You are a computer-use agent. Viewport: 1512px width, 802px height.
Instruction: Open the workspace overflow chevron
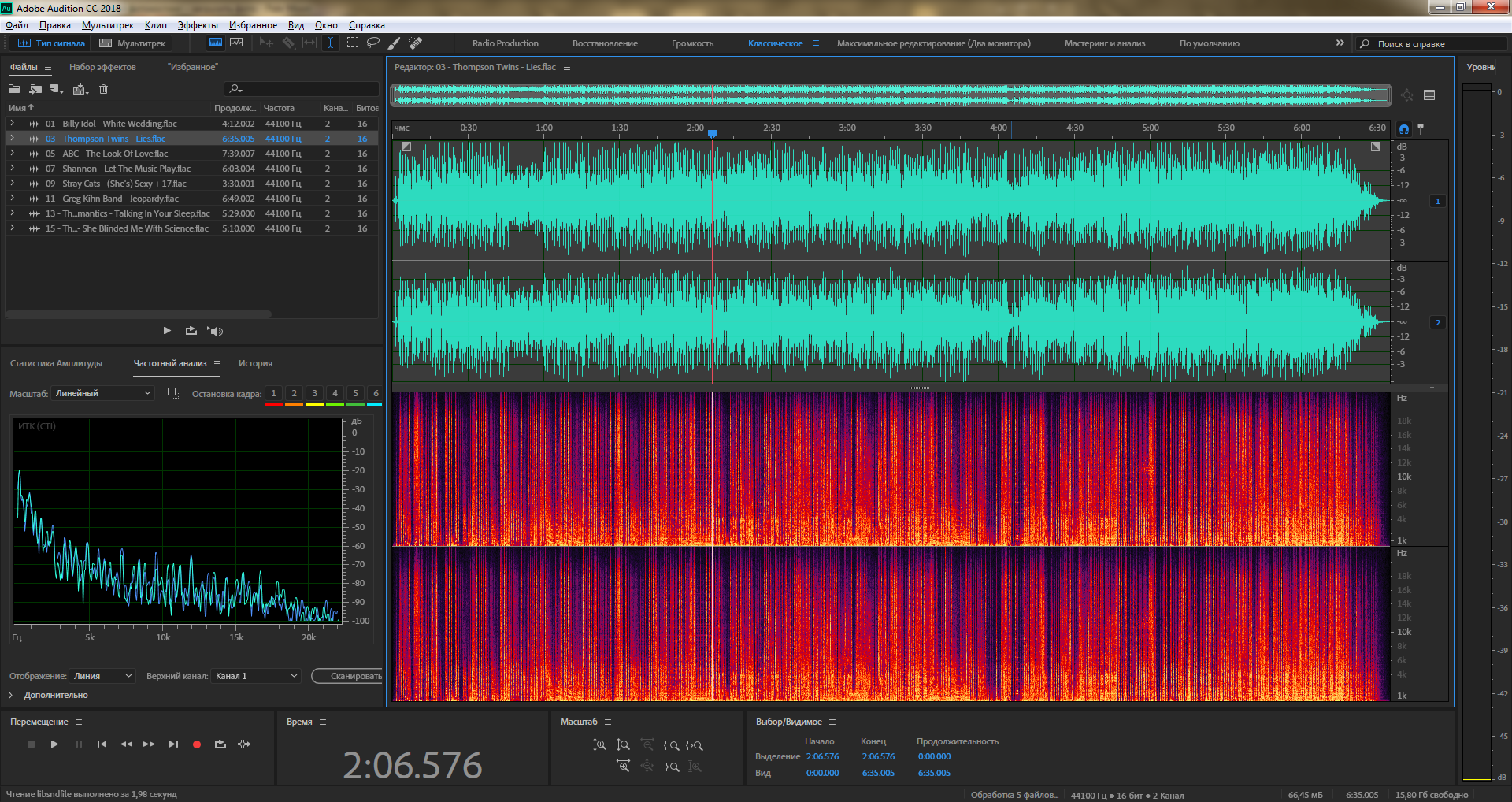point(1340,43)
